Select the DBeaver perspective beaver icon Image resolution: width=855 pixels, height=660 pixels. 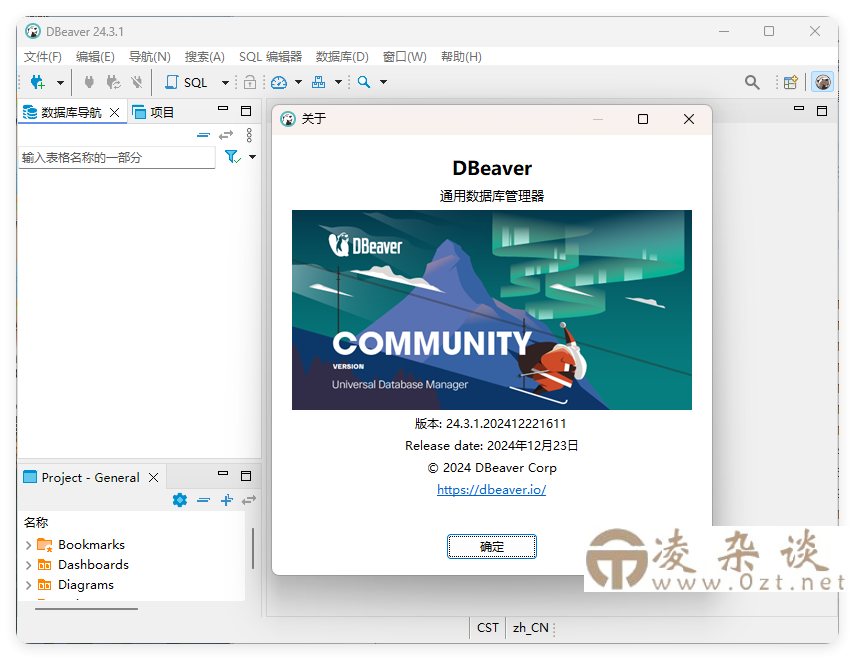tap(822, 82)
